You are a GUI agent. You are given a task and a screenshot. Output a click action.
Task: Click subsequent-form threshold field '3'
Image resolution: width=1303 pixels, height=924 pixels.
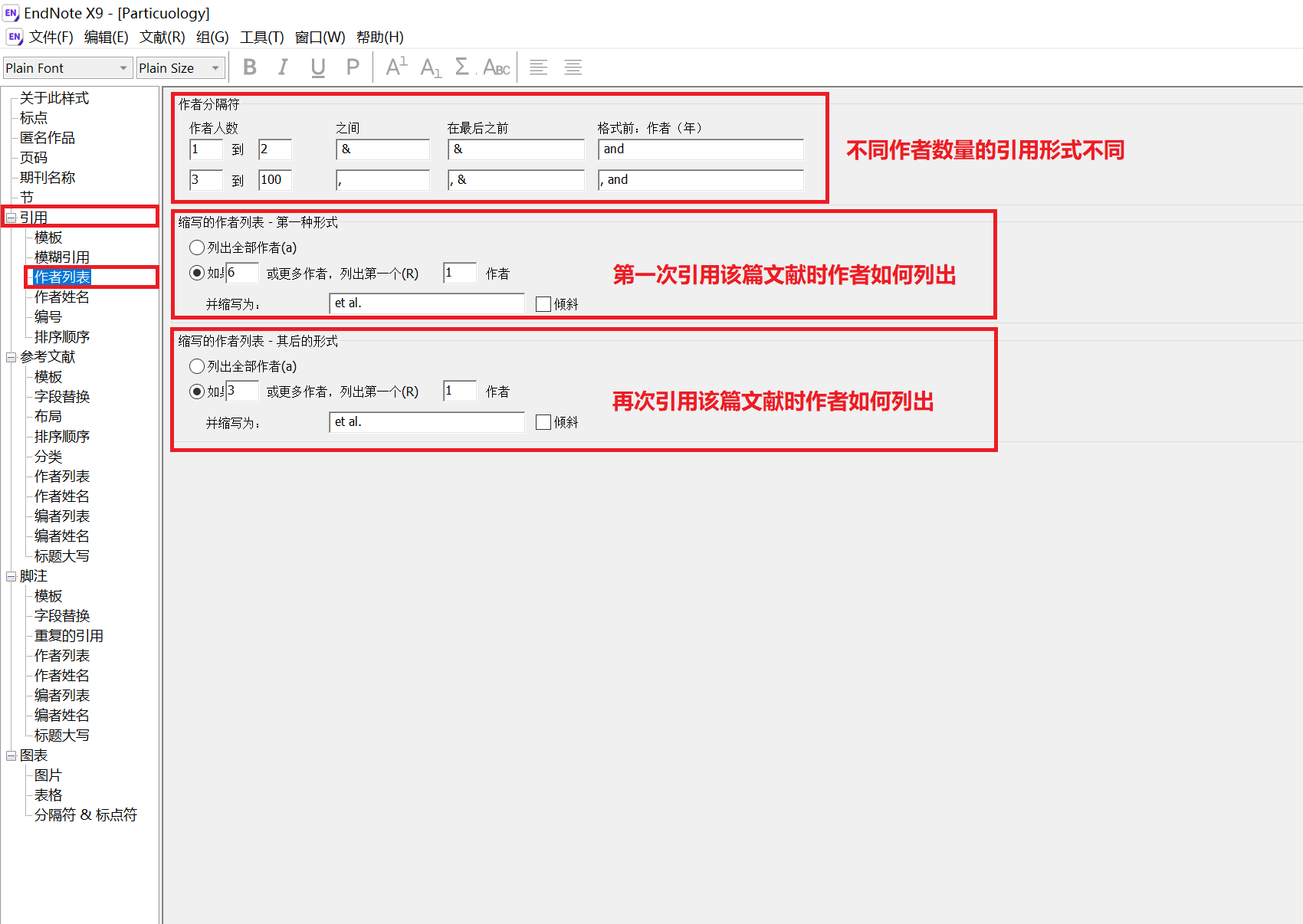tap(241, 392)
